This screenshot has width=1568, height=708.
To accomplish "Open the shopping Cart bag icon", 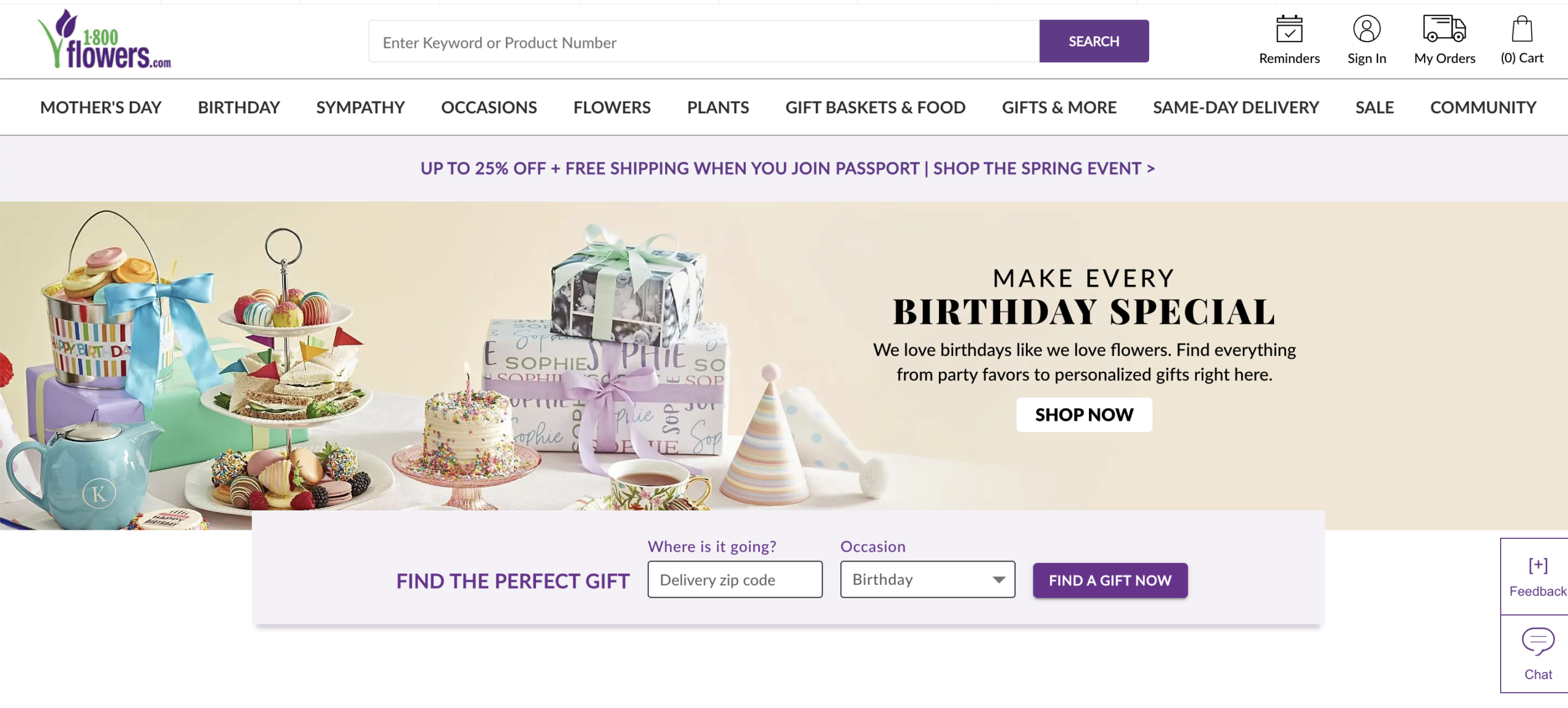I will pos(1521,29).
